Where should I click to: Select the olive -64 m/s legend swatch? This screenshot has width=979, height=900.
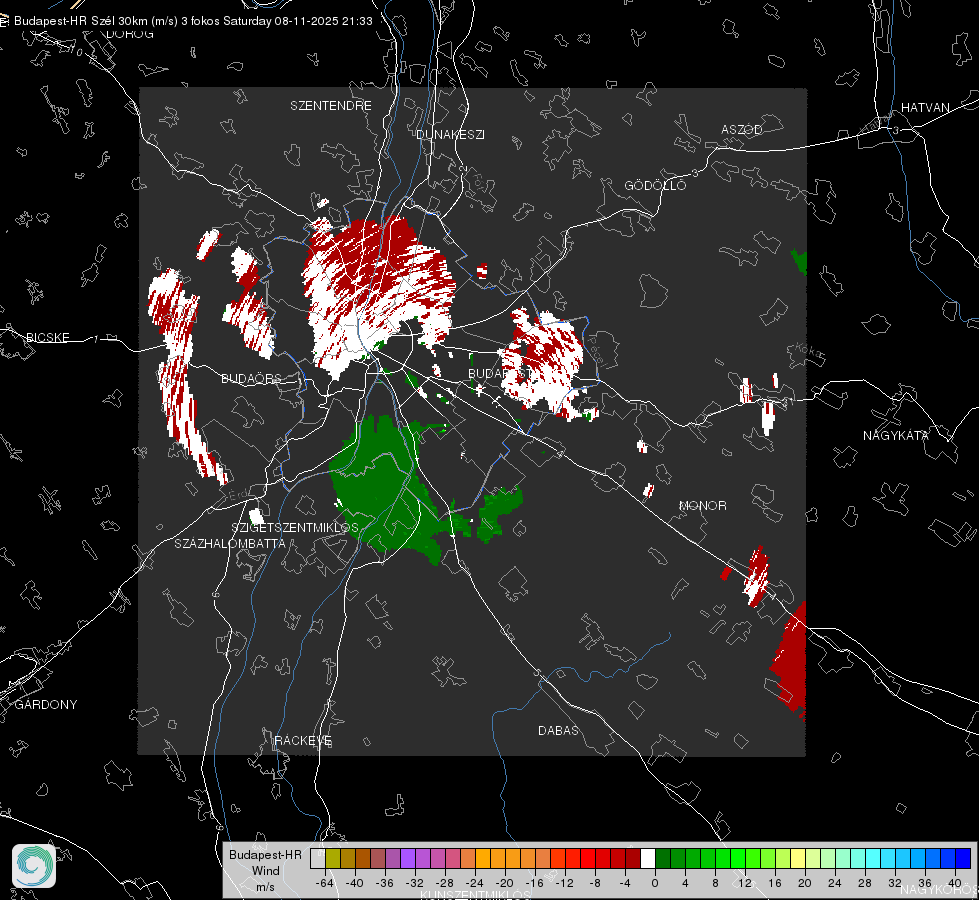[x=332, y=859]
